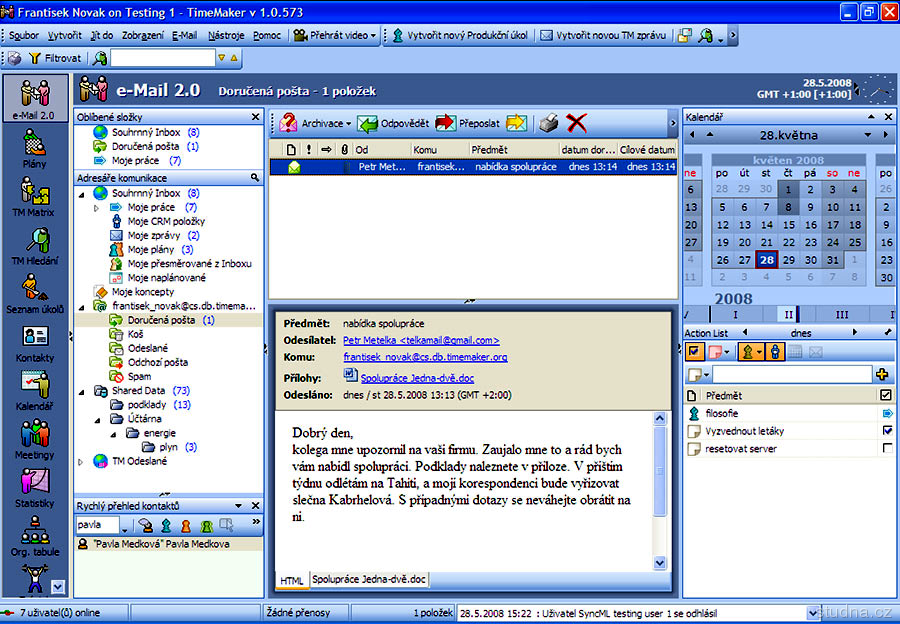Open the Plány sidebar module
The height and width of the screenshot is (624, 900).
tap(34, 148)
